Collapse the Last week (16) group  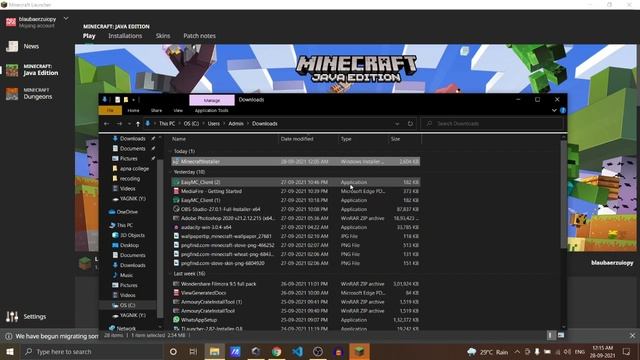click(171, 274)
